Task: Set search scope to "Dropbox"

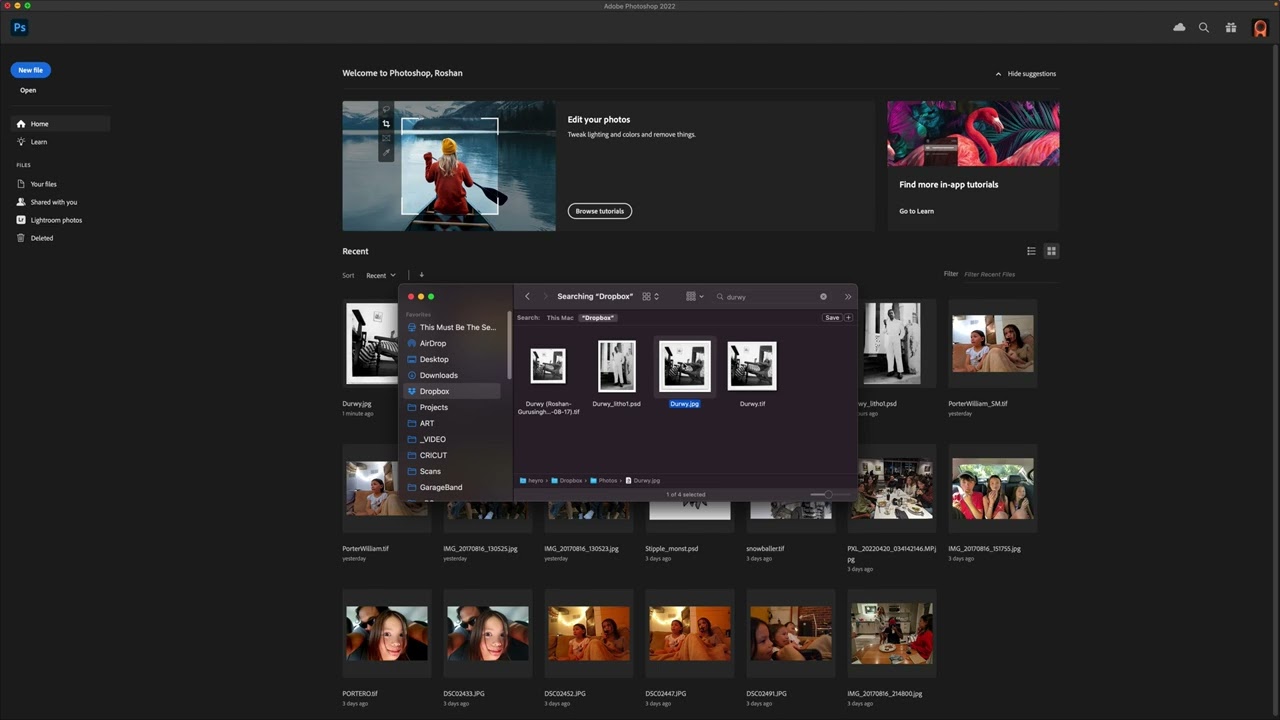Action: (x=598, y=318)
